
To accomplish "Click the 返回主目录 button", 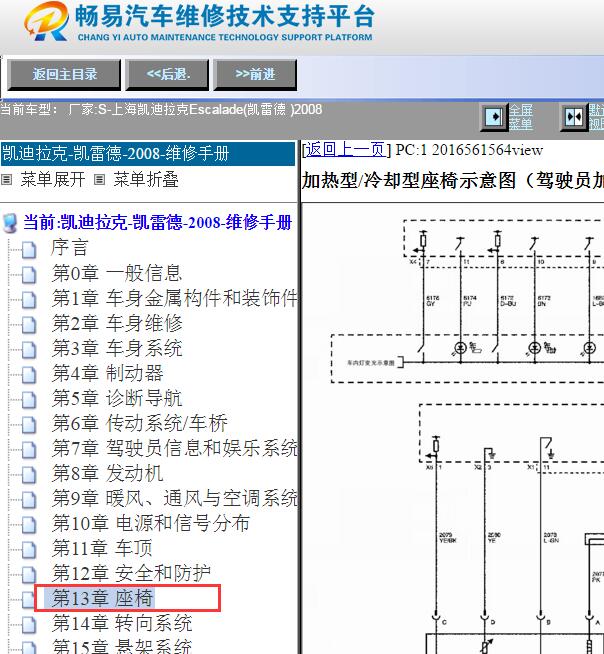I will tap(64, 75).
